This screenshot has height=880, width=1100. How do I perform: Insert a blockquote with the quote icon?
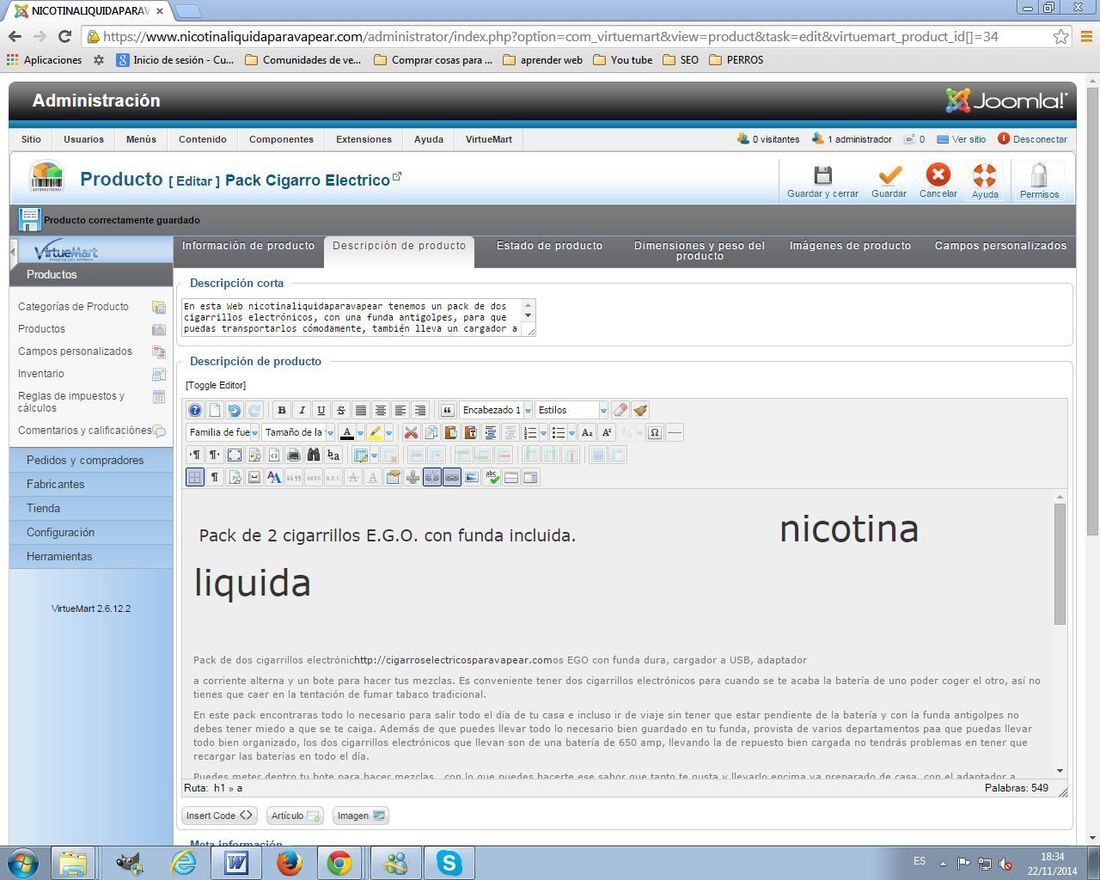447,410
